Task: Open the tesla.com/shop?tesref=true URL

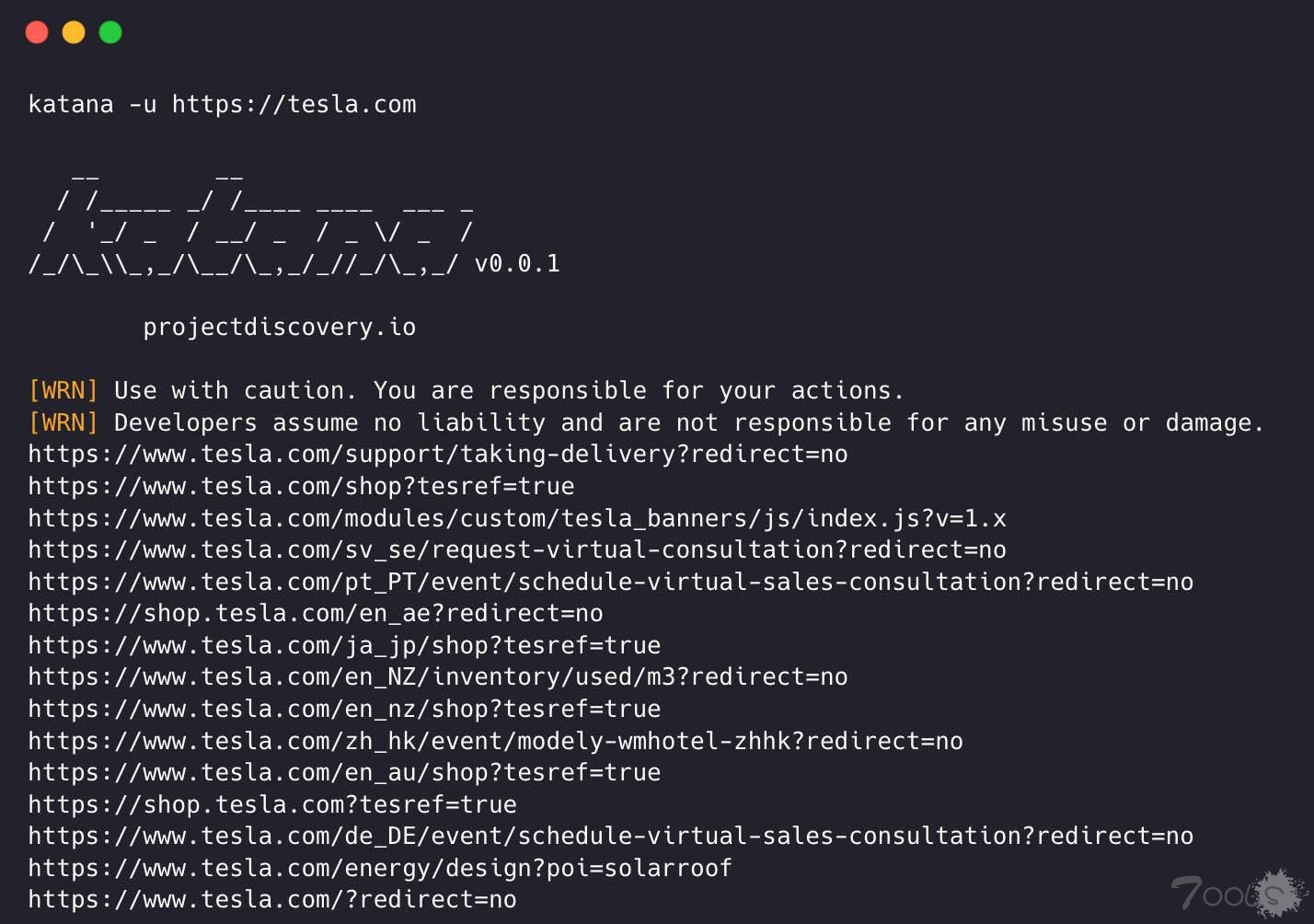Action: pyautogui.click(x=301, y=486)
